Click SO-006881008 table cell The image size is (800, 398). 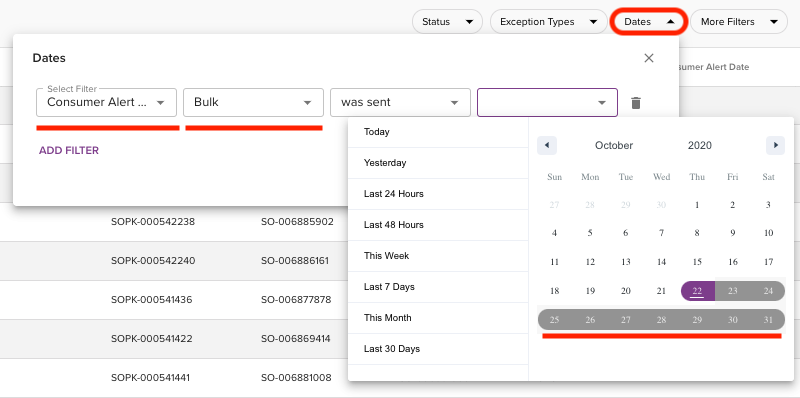coord(296,378)
